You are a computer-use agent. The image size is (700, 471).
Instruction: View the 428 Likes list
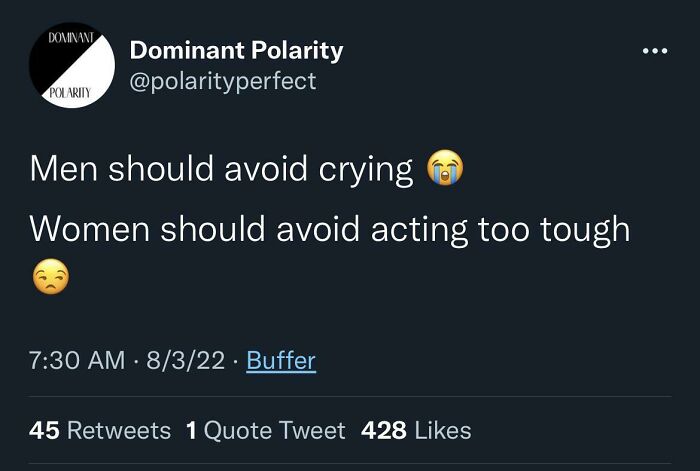(x=416, y=430)
